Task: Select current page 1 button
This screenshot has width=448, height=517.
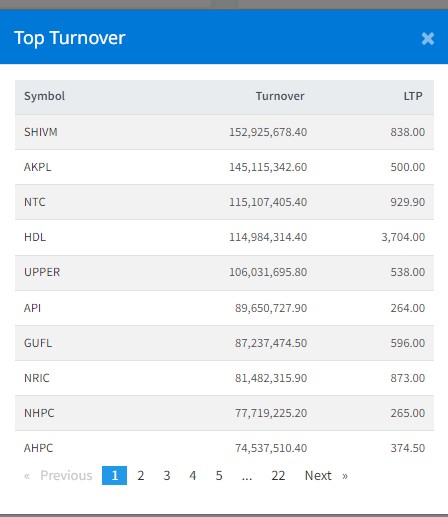Action: pyautogui.click(x=114, y=475)
